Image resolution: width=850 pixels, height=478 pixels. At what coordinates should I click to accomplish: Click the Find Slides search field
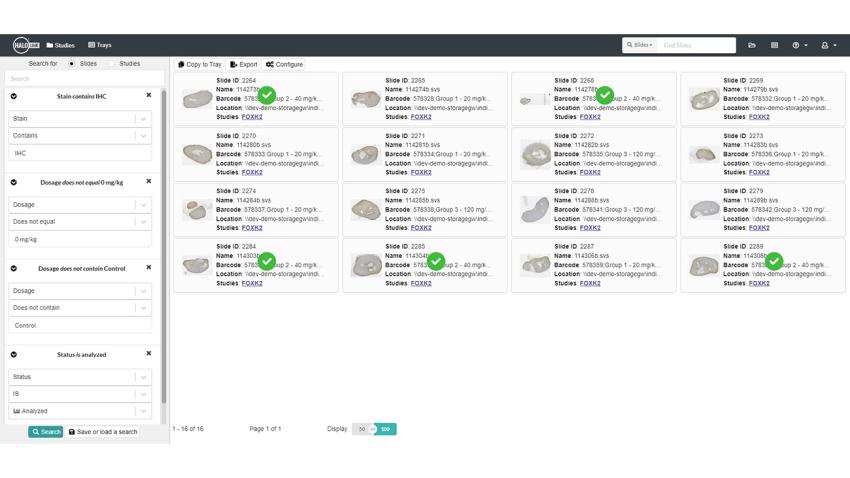click(x=696, y=45)
